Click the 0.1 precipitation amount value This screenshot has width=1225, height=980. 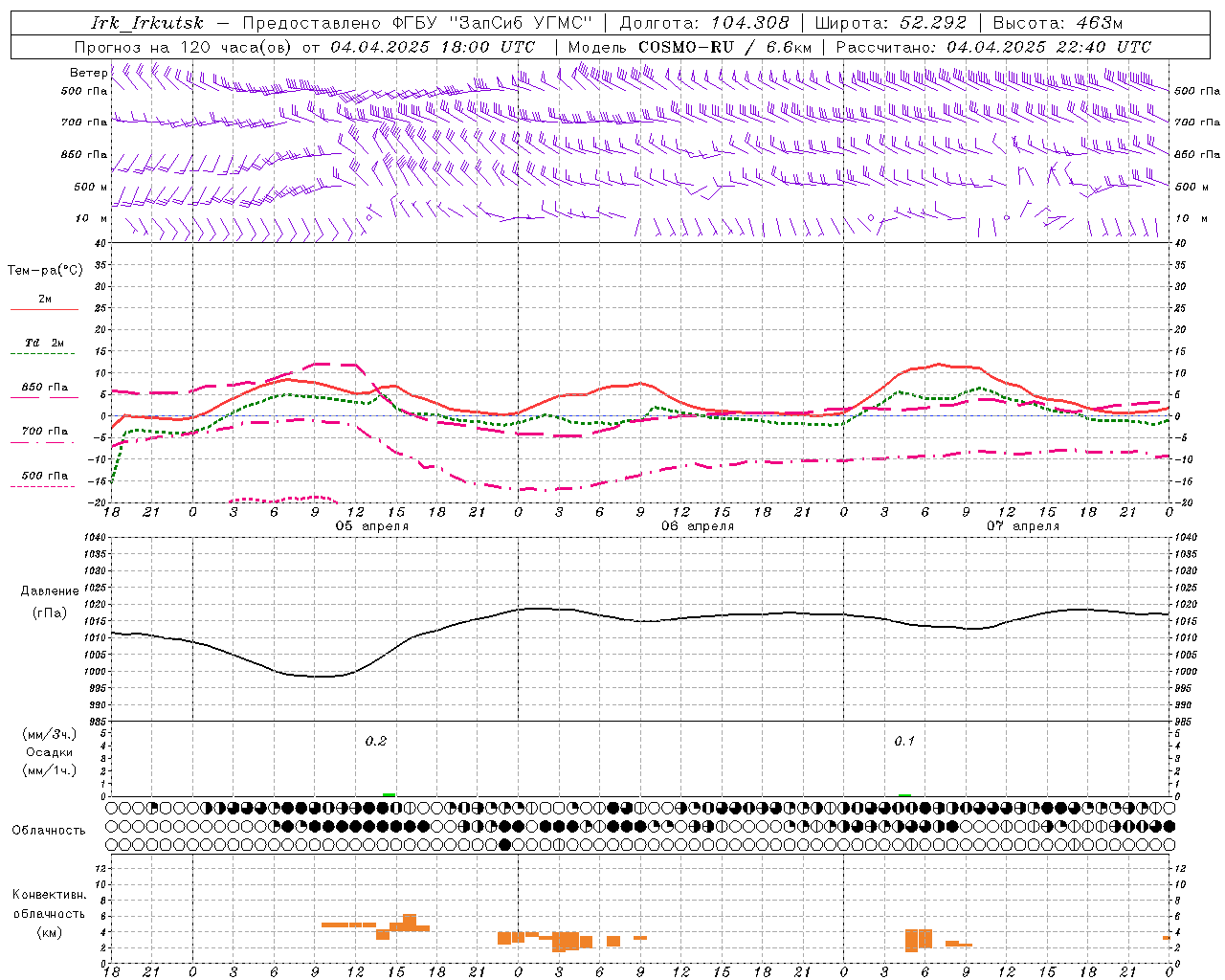click(904, 742)
